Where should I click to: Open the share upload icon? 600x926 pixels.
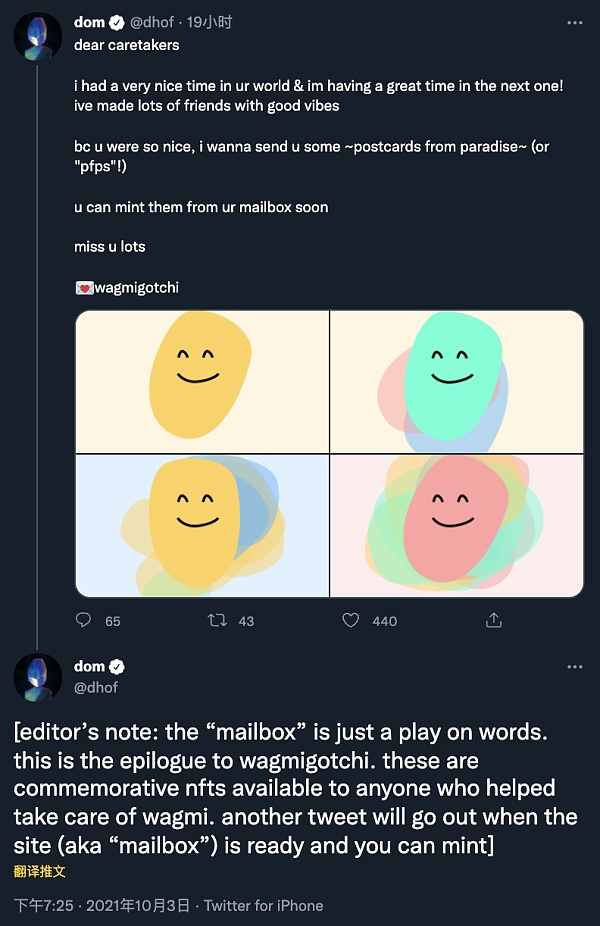click(x=494, y=620)
